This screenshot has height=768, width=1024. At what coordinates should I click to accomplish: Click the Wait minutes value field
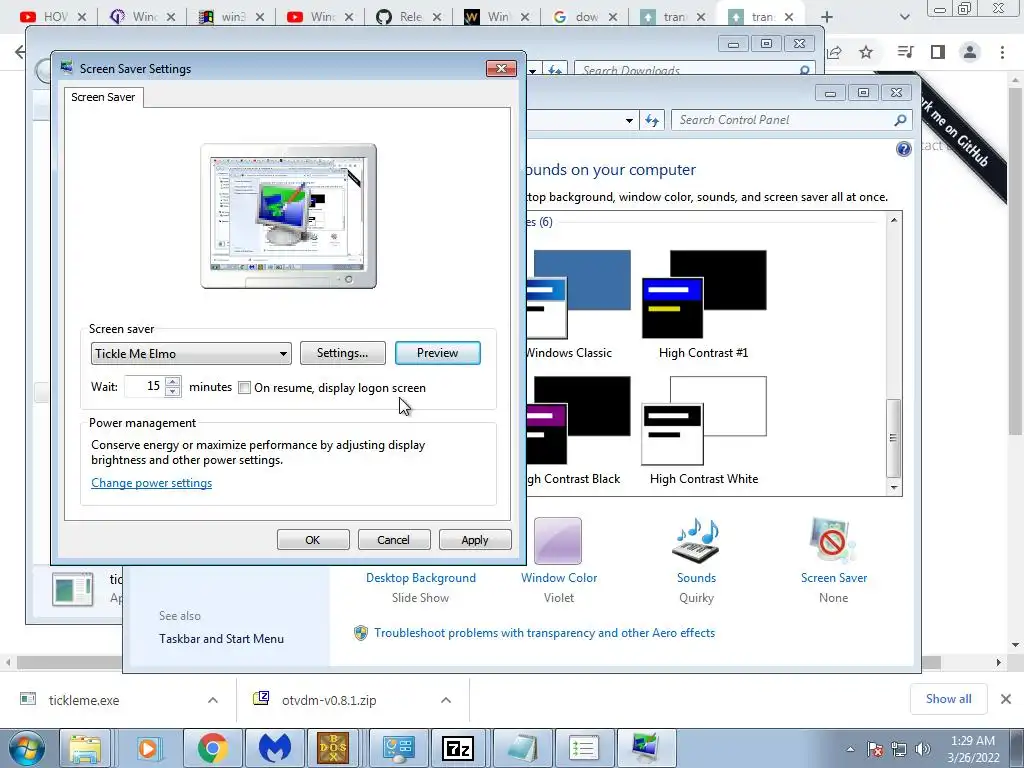pos(145,387)
